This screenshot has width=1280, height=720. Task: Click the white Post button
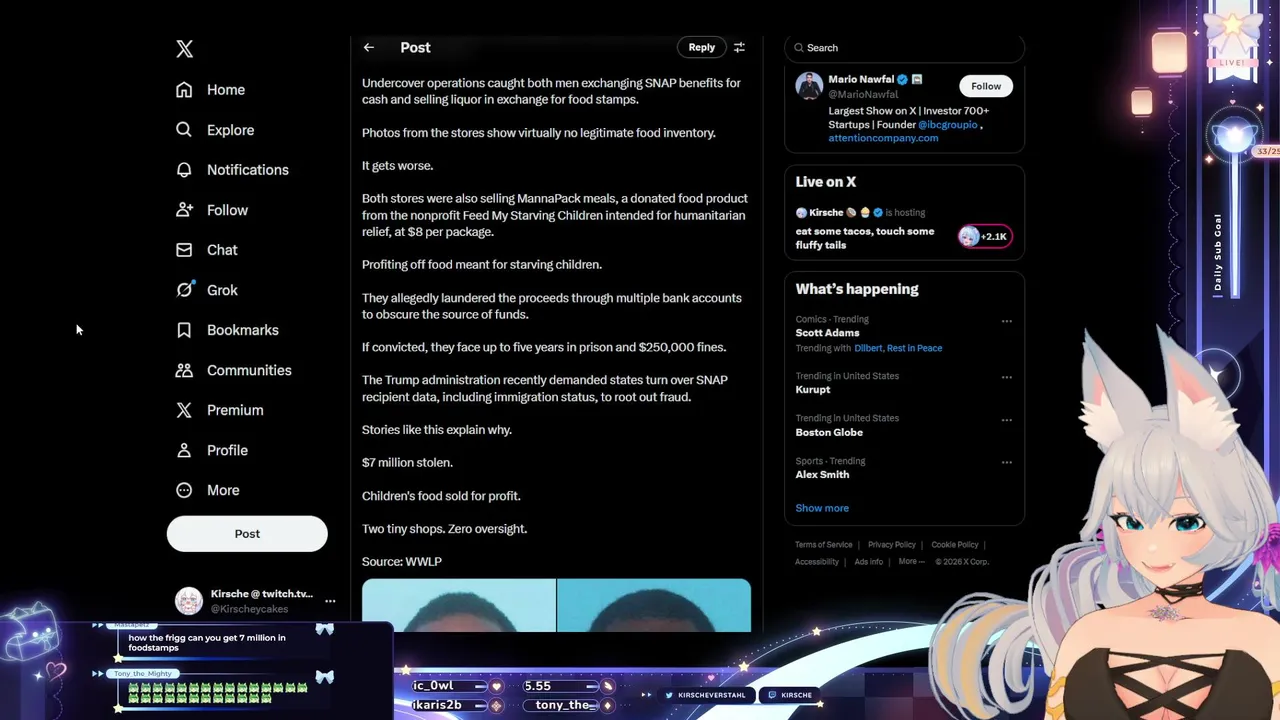click(247, 534)
